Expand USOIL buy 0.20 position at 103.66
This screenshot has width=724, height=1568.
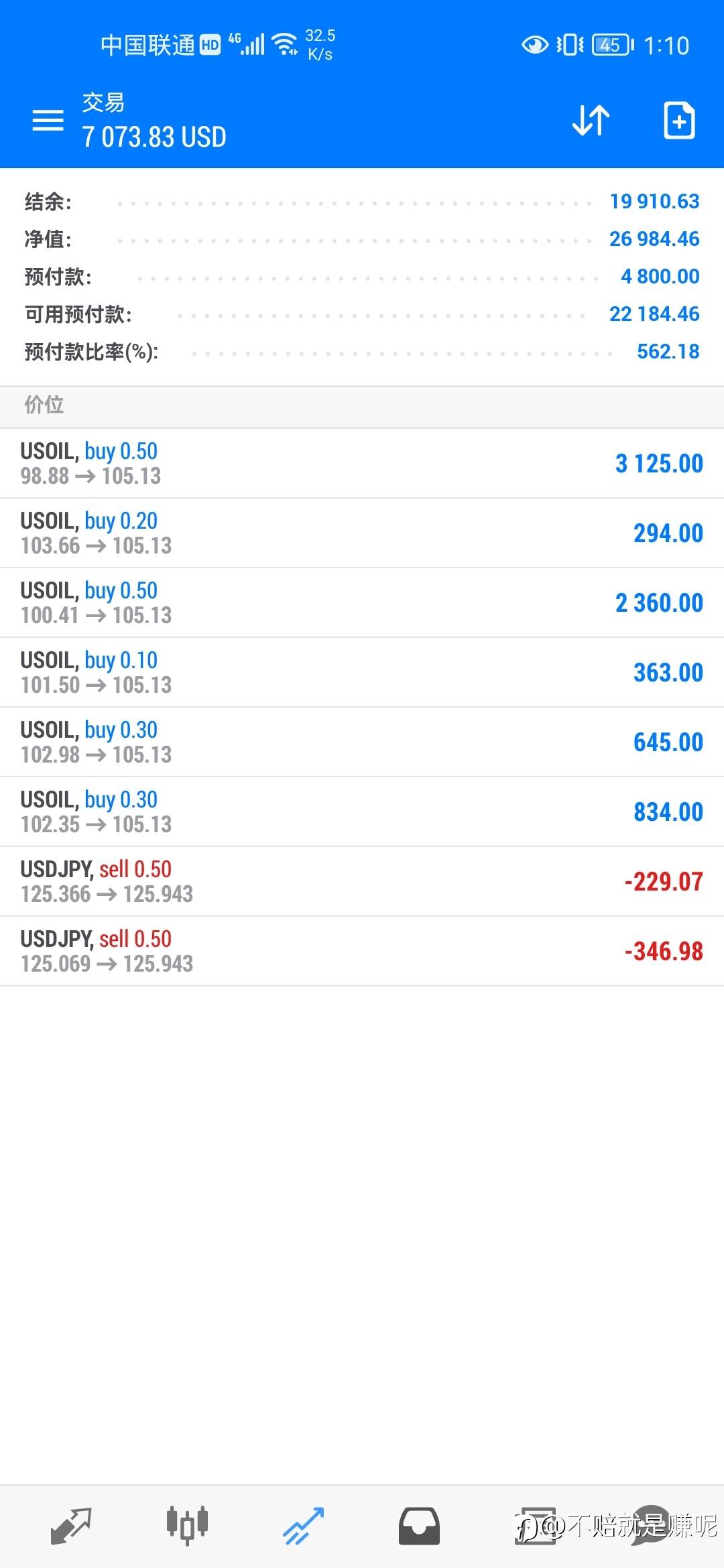coord(362,533)
